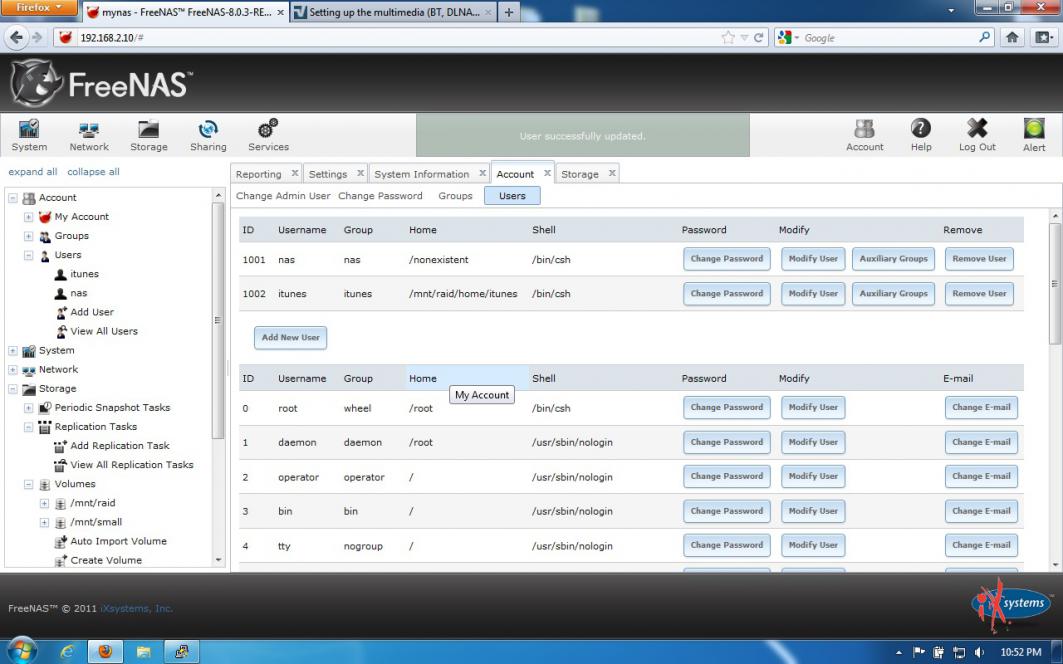Open the Storage toolbar icon

(x=148, y=135)
